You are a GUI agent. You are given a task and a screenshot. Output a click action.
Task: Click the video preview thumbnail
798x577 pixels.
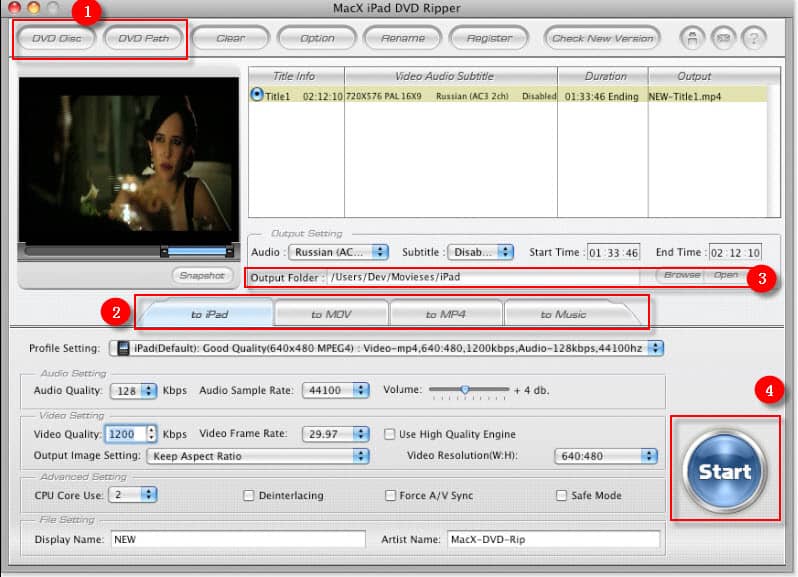pos(129,160)
